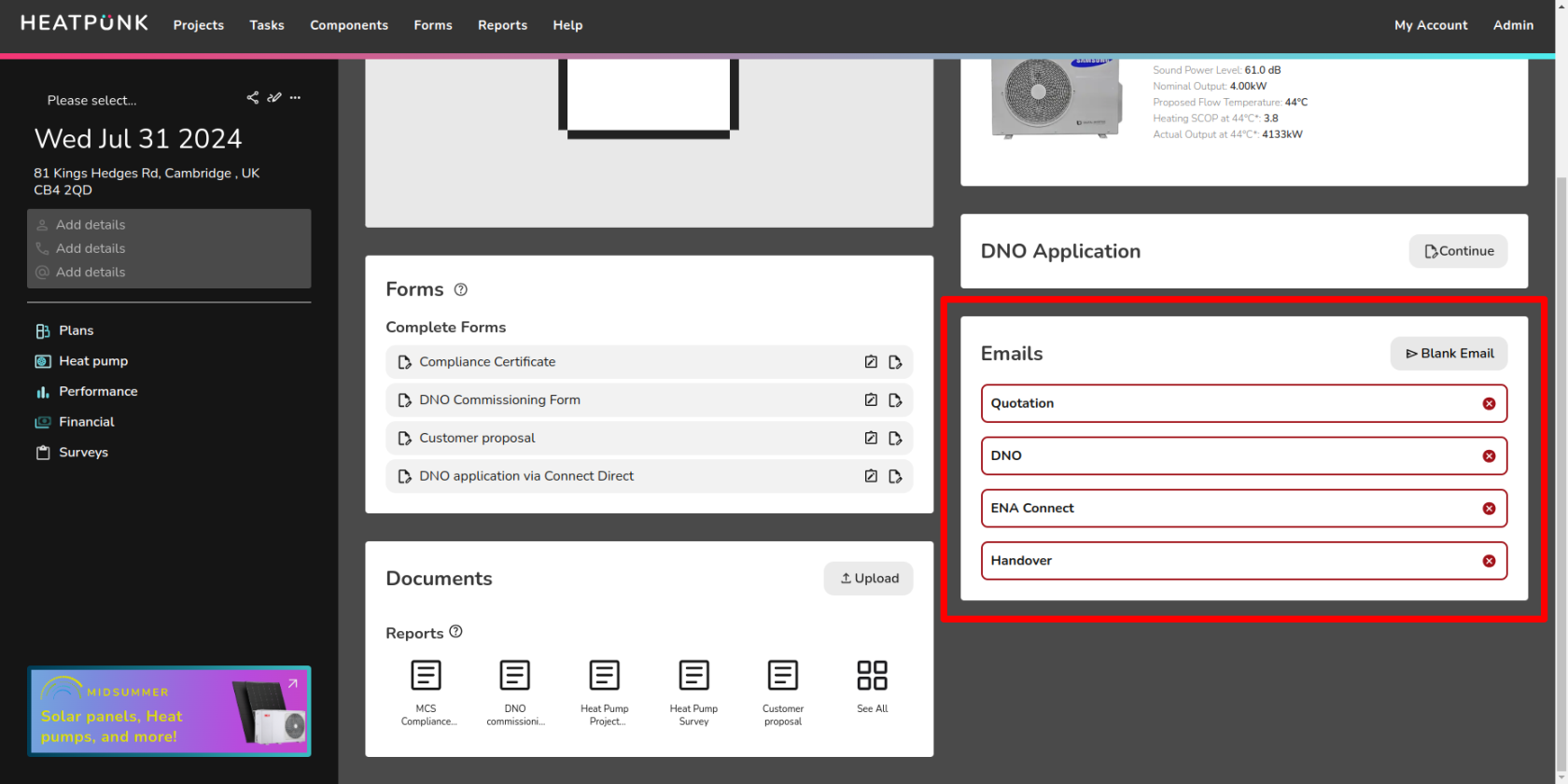The image size is (1568, 784).
Task: Click the help icon next to Reports heading
Action: [455, 632]
